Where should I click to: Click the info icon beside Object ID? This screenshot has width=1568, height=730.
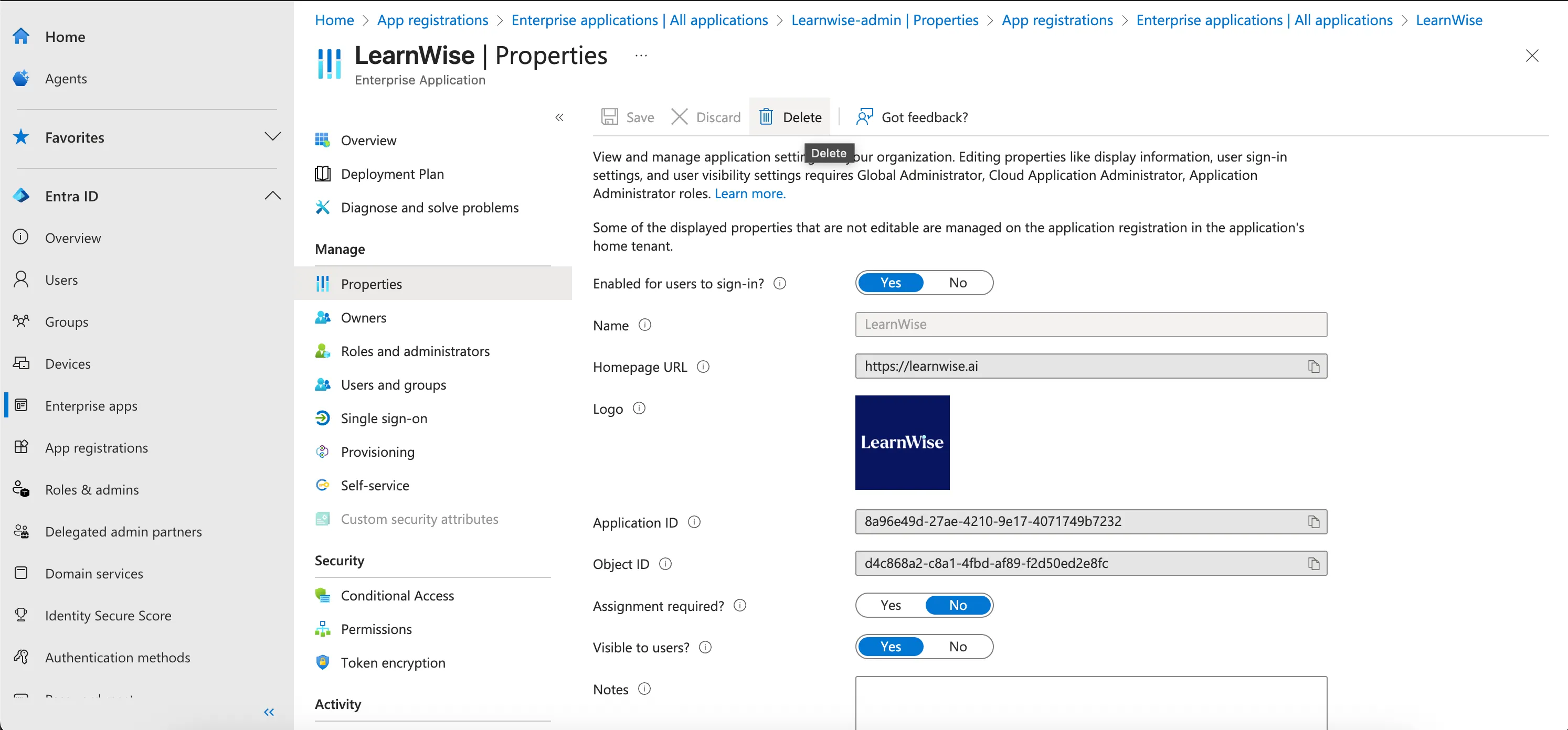click(x=665, y=564)
